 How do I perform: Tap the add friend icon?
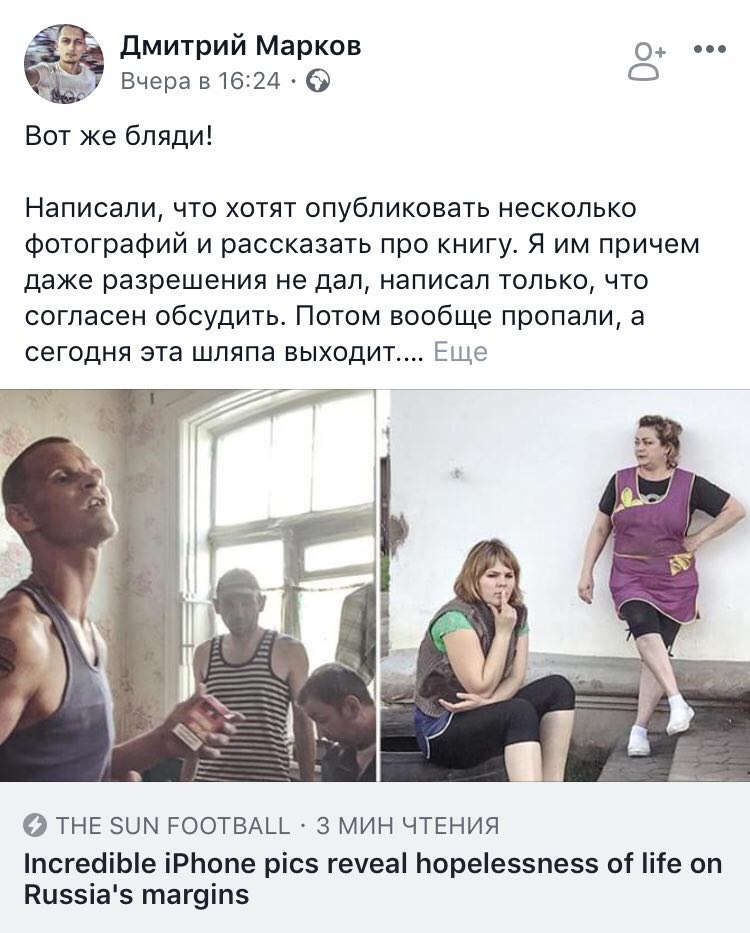[x=646, y=60]
